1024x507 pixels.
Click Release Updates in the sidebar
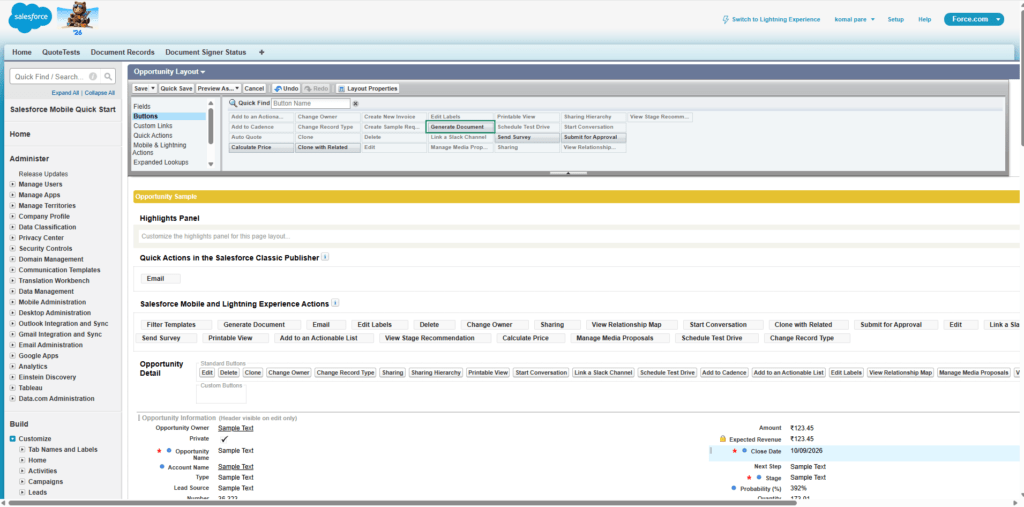pos(43,174)
